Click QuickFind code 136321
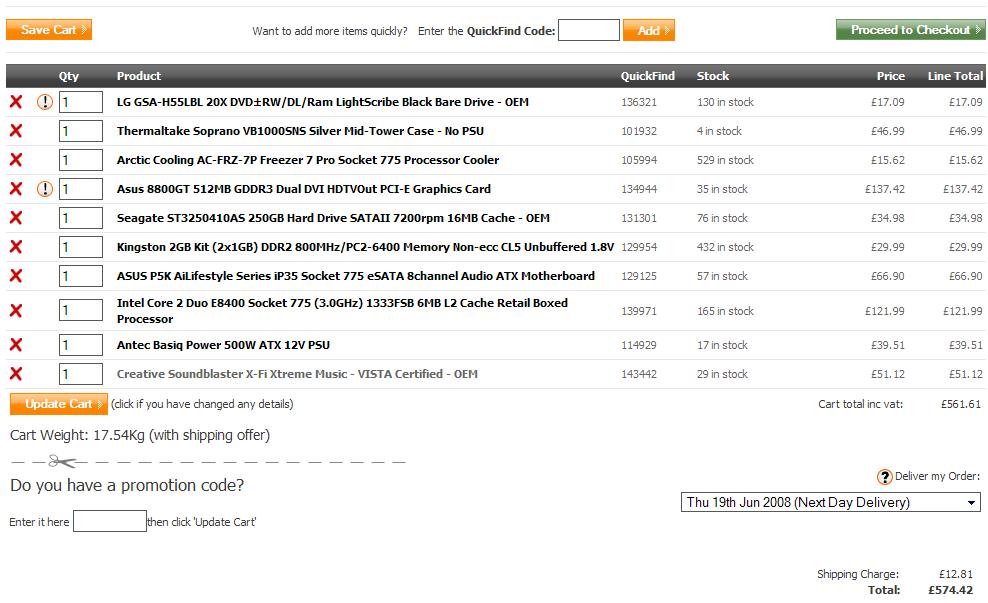This screenshot has height=603, width=988. (639, 102)
